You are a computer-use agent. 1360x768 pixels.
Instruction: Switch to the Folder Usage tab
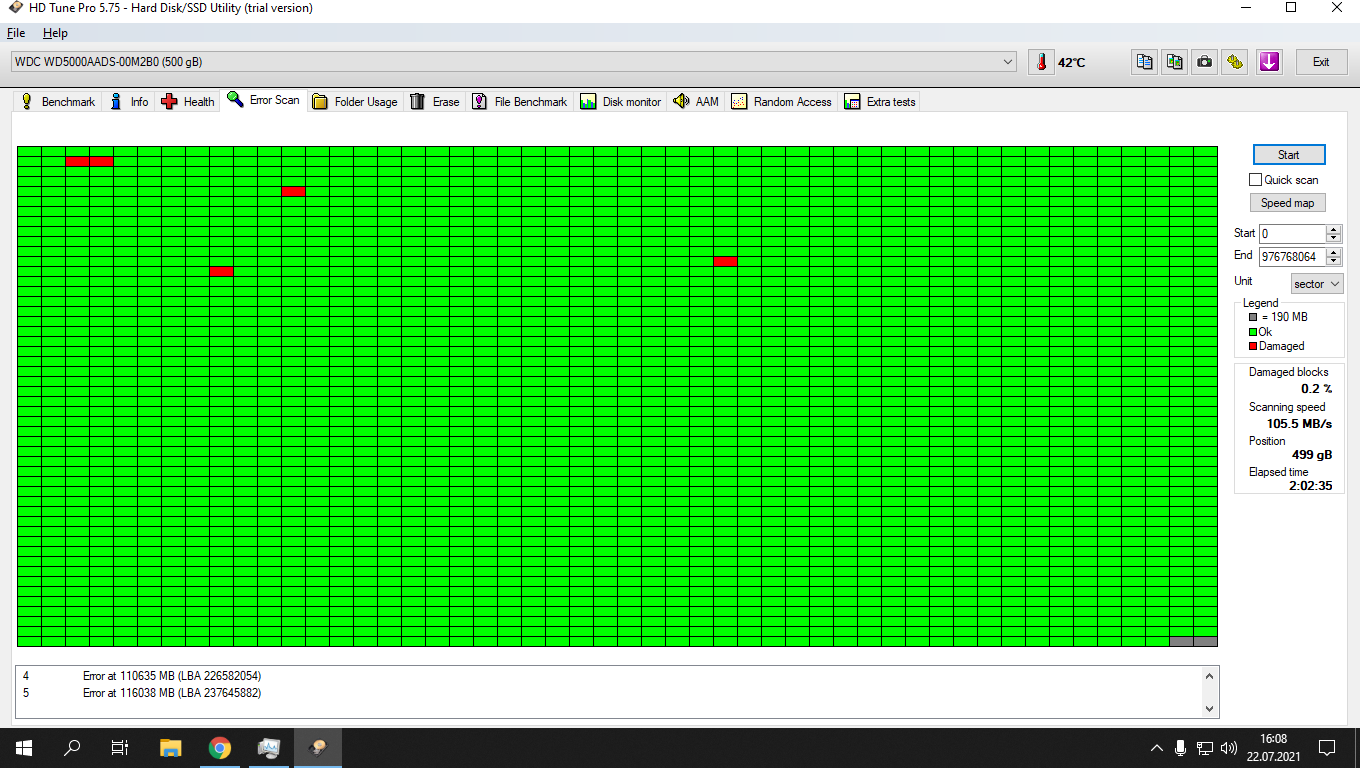pos(355,102)
